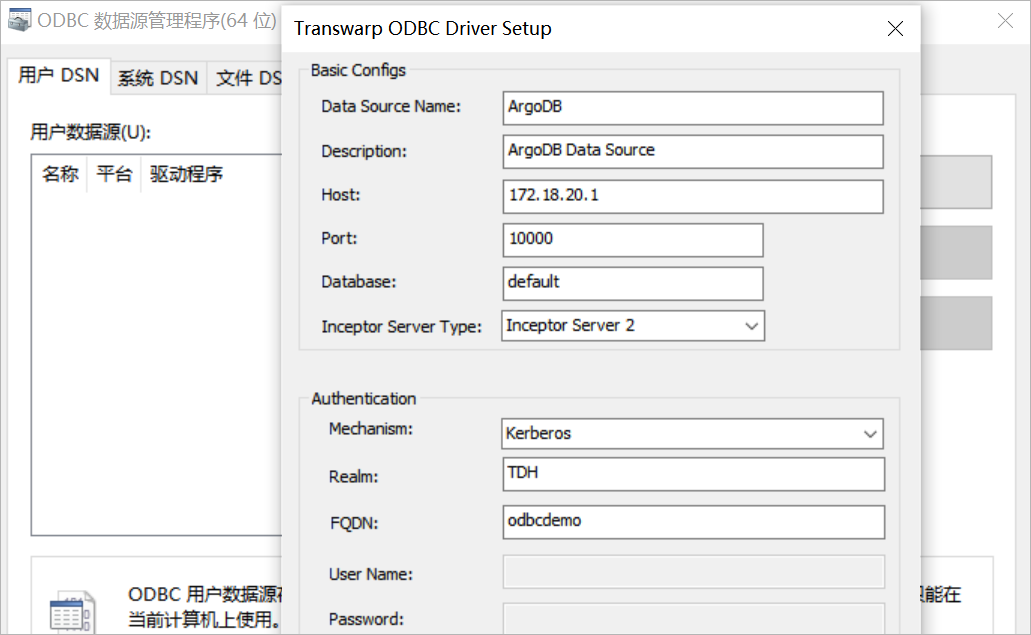Click the ODBC administrator title bar icon
1031x635 pixels.
click(19, 20)
